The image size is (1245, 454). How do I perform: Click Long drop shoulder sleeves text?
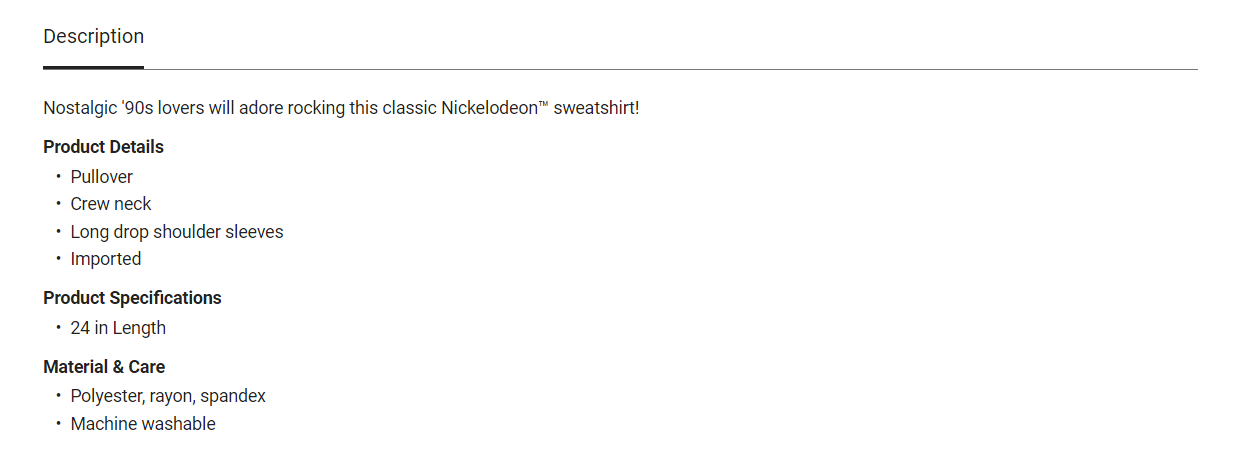[x=176, y=232]
